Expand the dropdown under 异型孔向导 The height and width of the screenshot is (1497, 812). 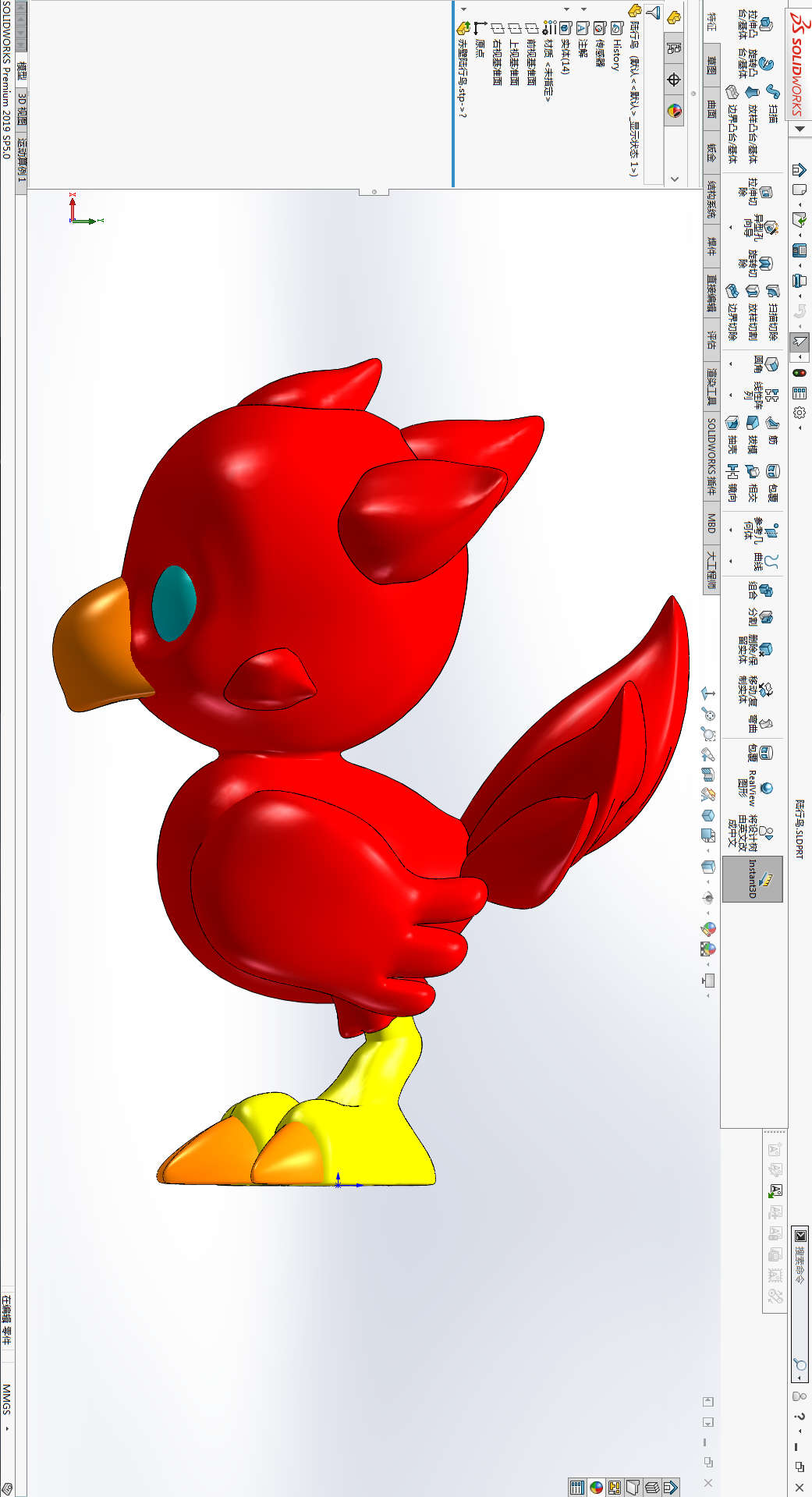point(731,228)
